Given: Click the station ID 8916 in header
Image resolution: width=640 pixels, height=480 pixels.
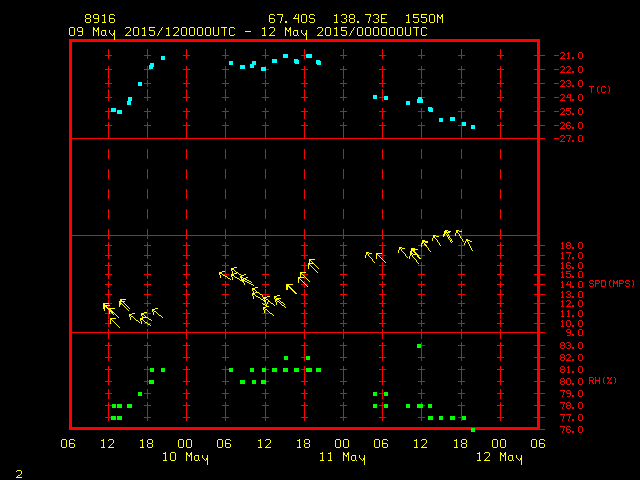Looking at the screenshot, I should tap(99, 19).
